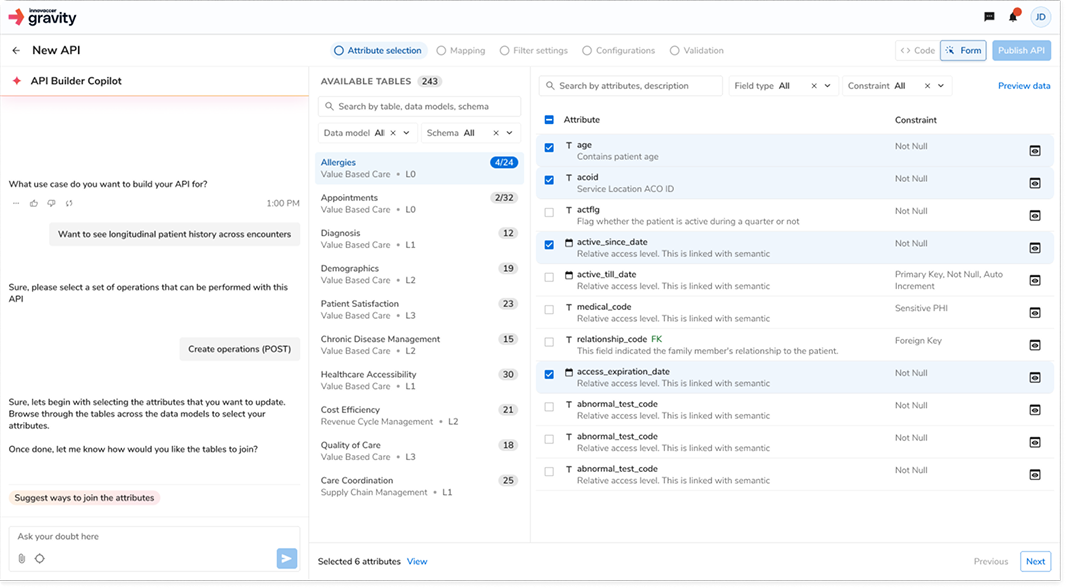The height and width of the screenshot is (588, 1066).
Task: Click the Previous button
Action: click(x=991, y=561)
